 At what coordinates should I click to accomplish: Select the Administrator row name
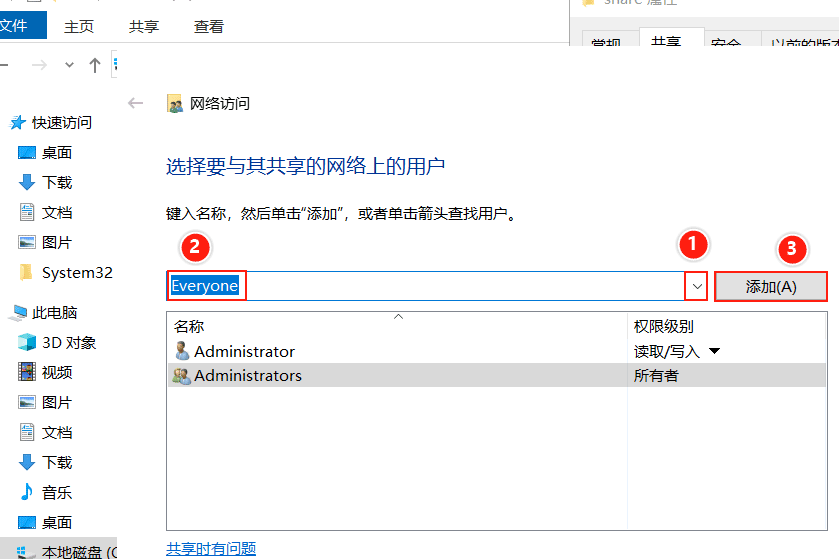coord(245,351)
